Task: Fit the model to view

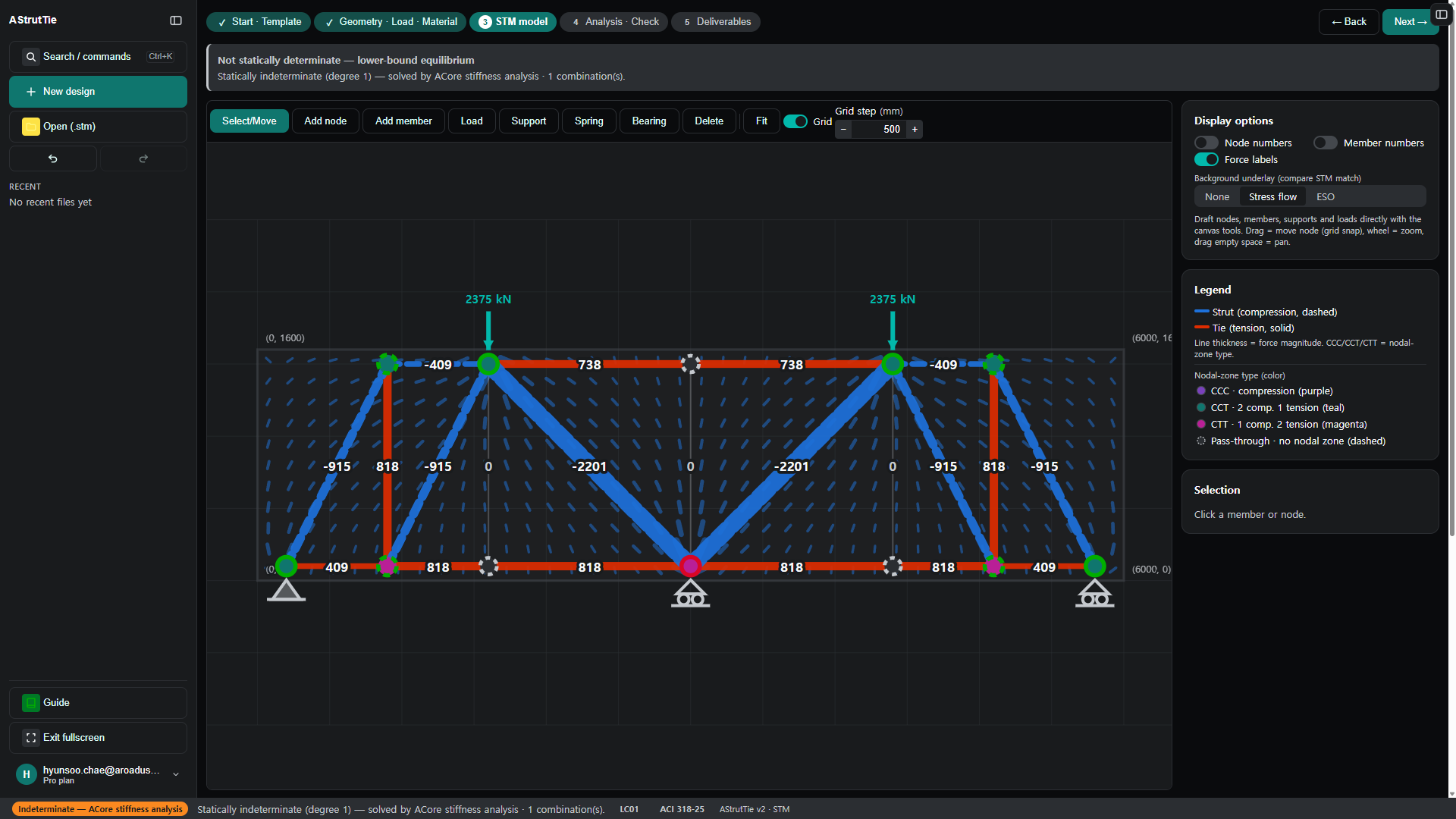Action: click(761, 121)
